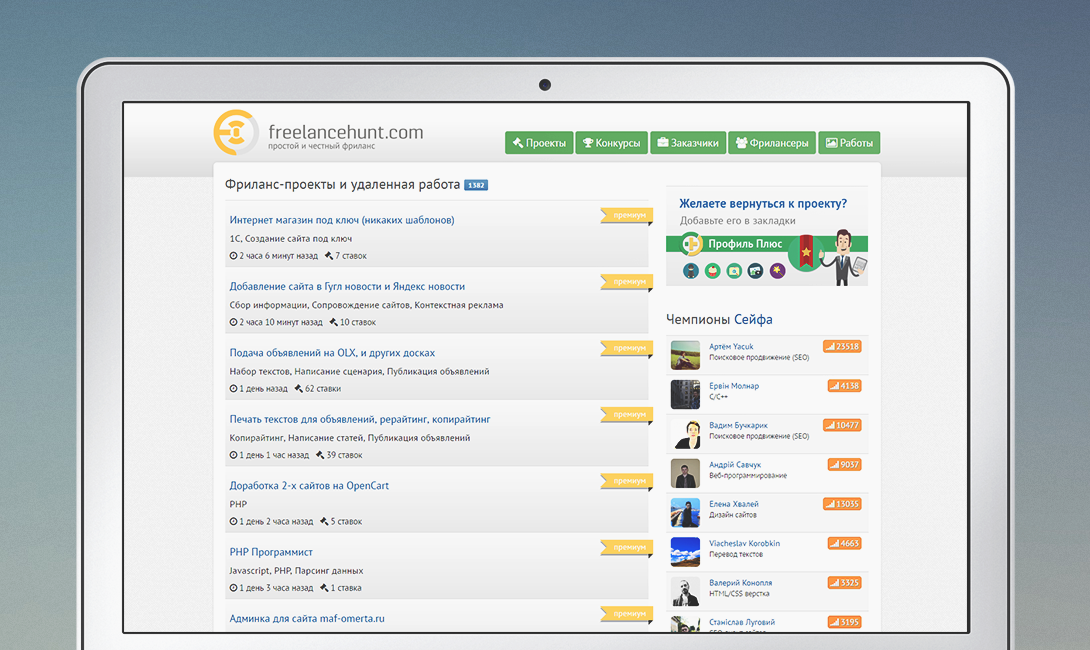Open Ервін Молнар's profile name link
The width and height of the screenshot is (1090, 650).
click(734, 386)
